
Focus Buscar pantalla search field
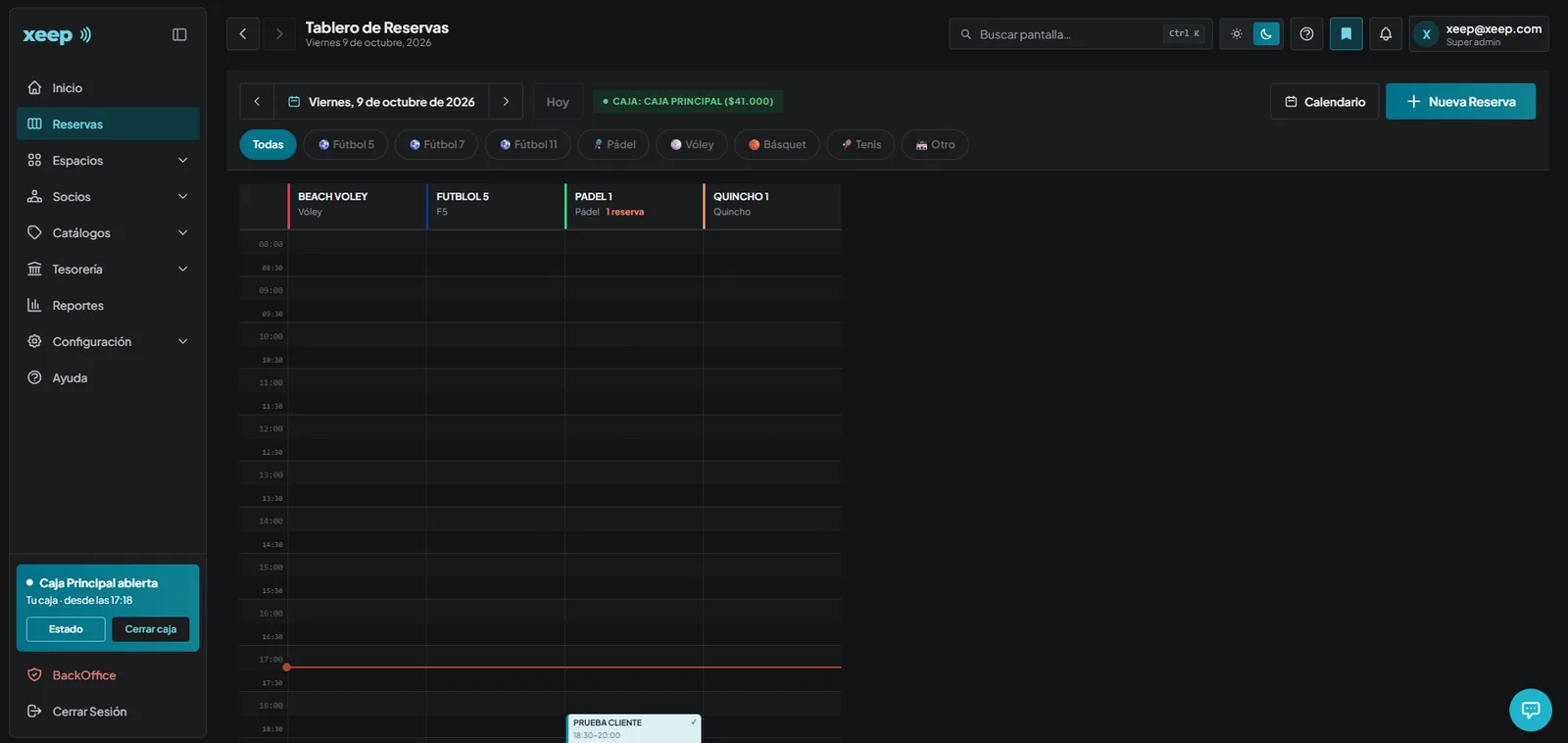click(x=1080, y=33)
